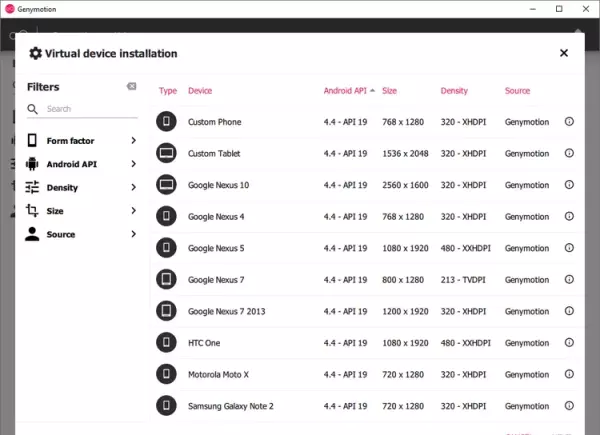Open info for Custom Tablet device
This screenshot has height=435, width=600.
(x=569, y=153)
